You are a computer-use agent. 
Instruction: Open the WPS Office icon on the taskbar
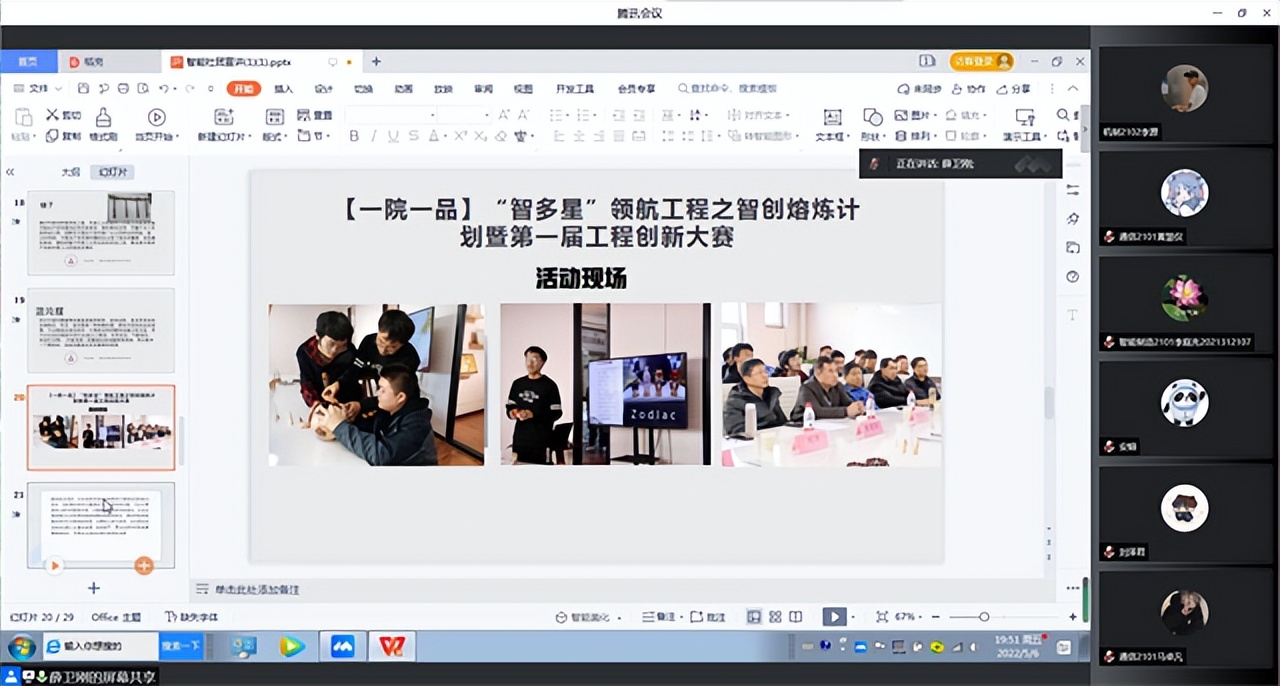pyautogui.click(x=392, y=646)
